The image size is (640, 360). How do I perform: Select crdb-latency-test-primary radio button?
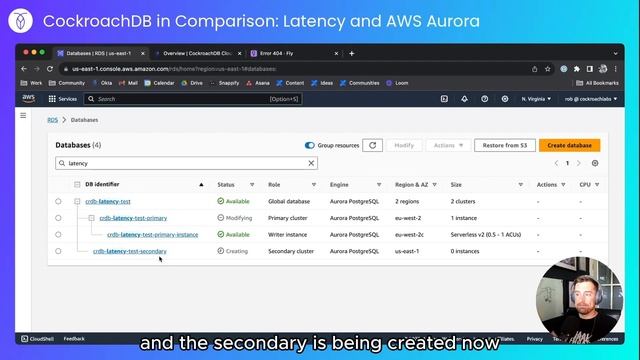(x=58, y=218)
